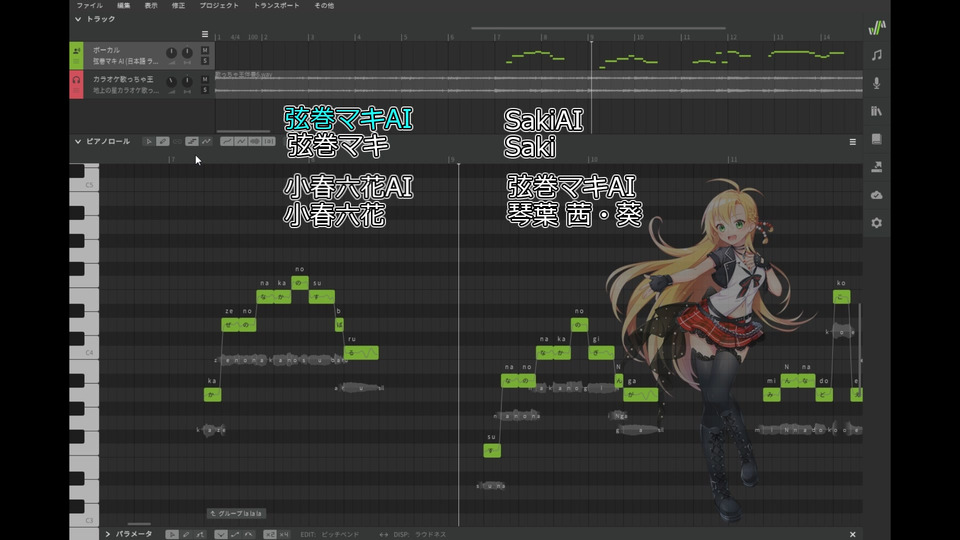Open the EDIT ピッチベンド parameter dropdown
The image size is (960, 540).
coord(340,534)
